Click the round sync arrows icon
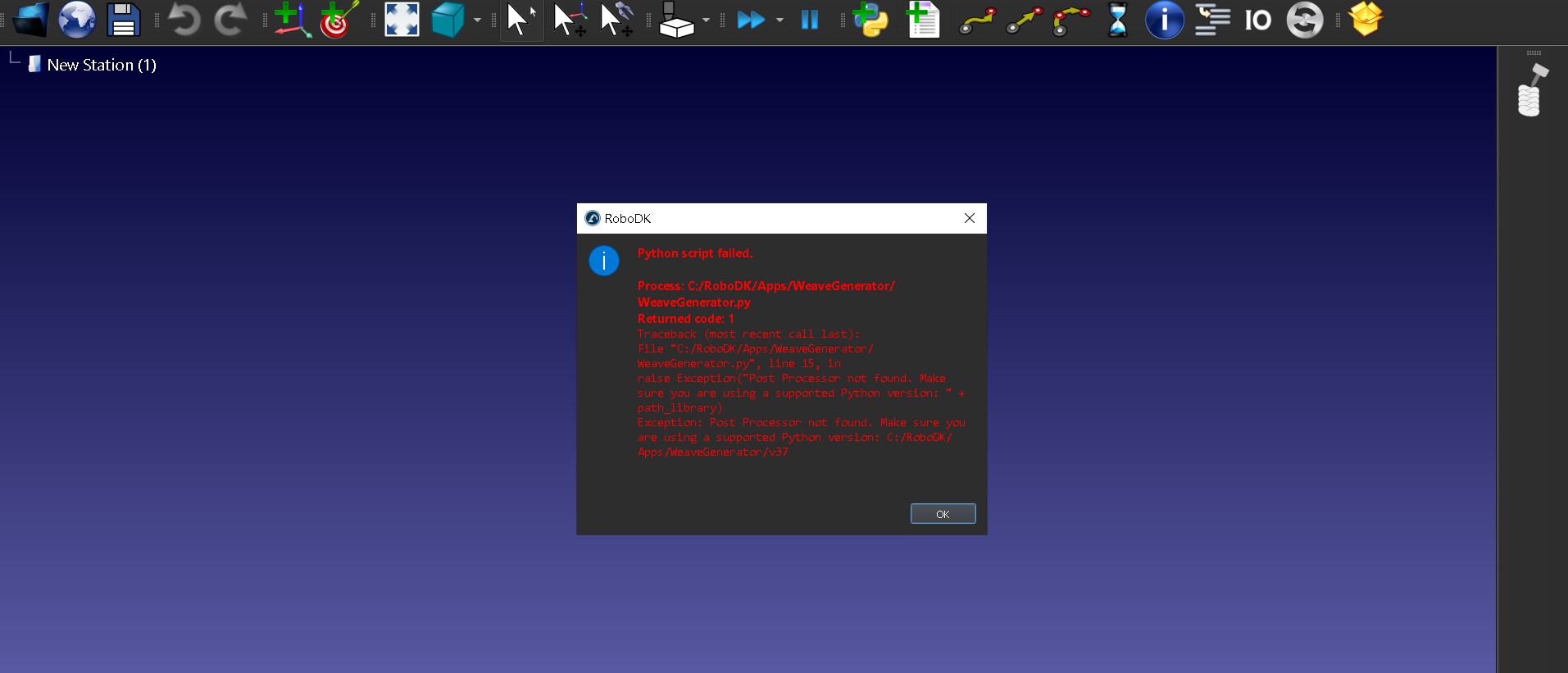This screenshot has height=673, width=1568. click(x=1305, y=20)
